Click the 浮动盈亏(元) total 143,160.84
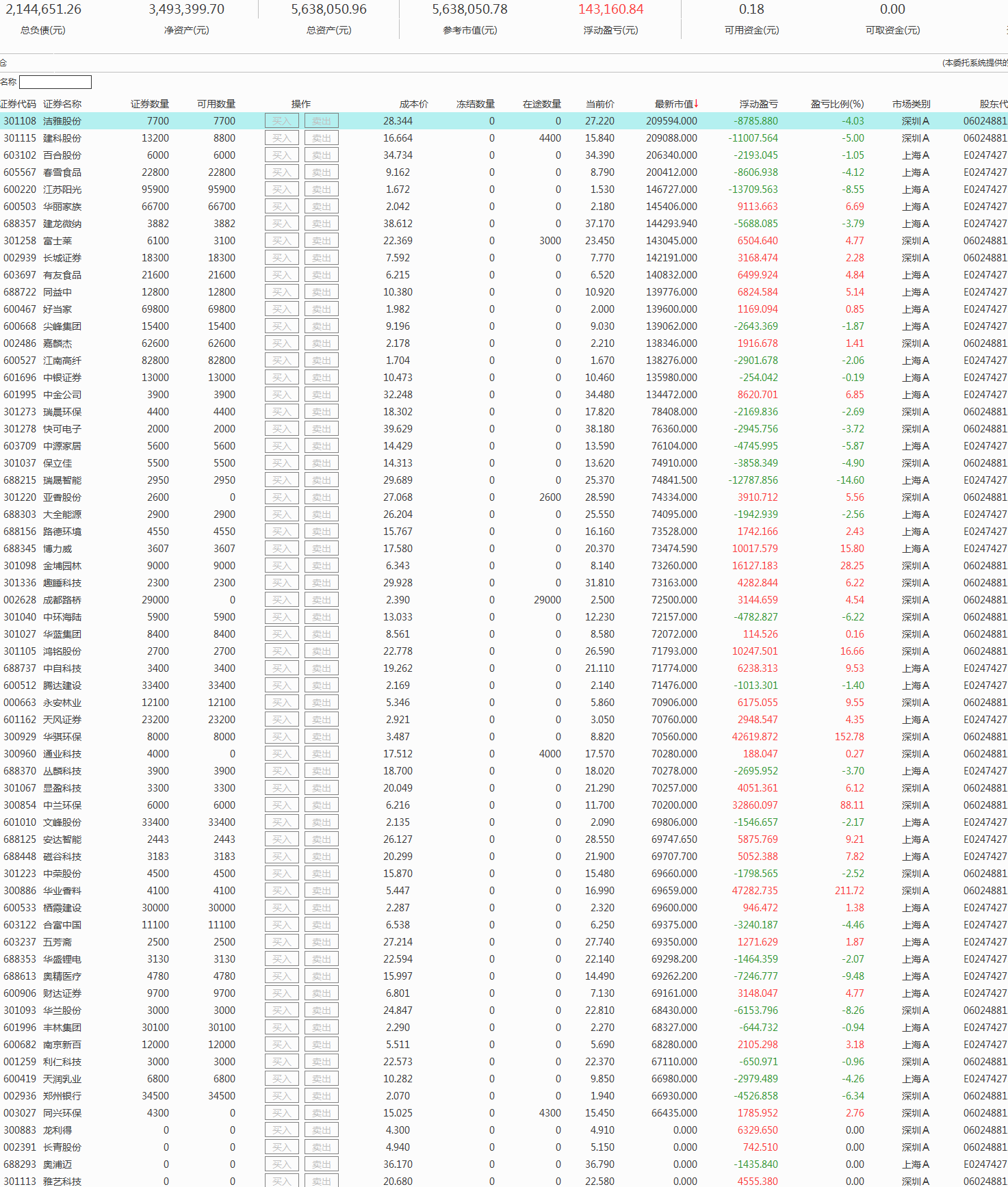 610,10
